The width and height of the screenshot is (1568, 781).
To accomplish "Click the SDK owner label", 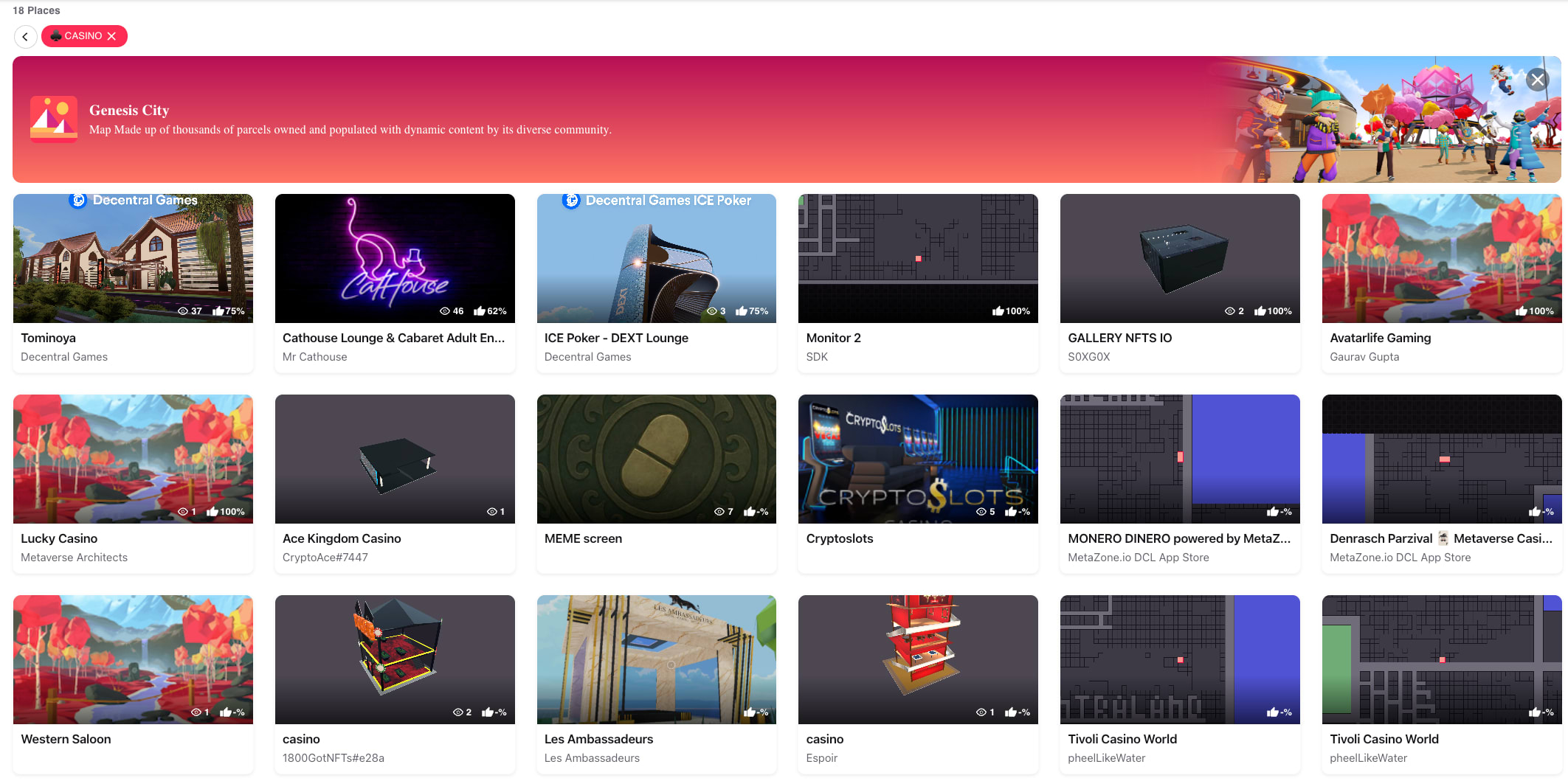I will [817, 357].
